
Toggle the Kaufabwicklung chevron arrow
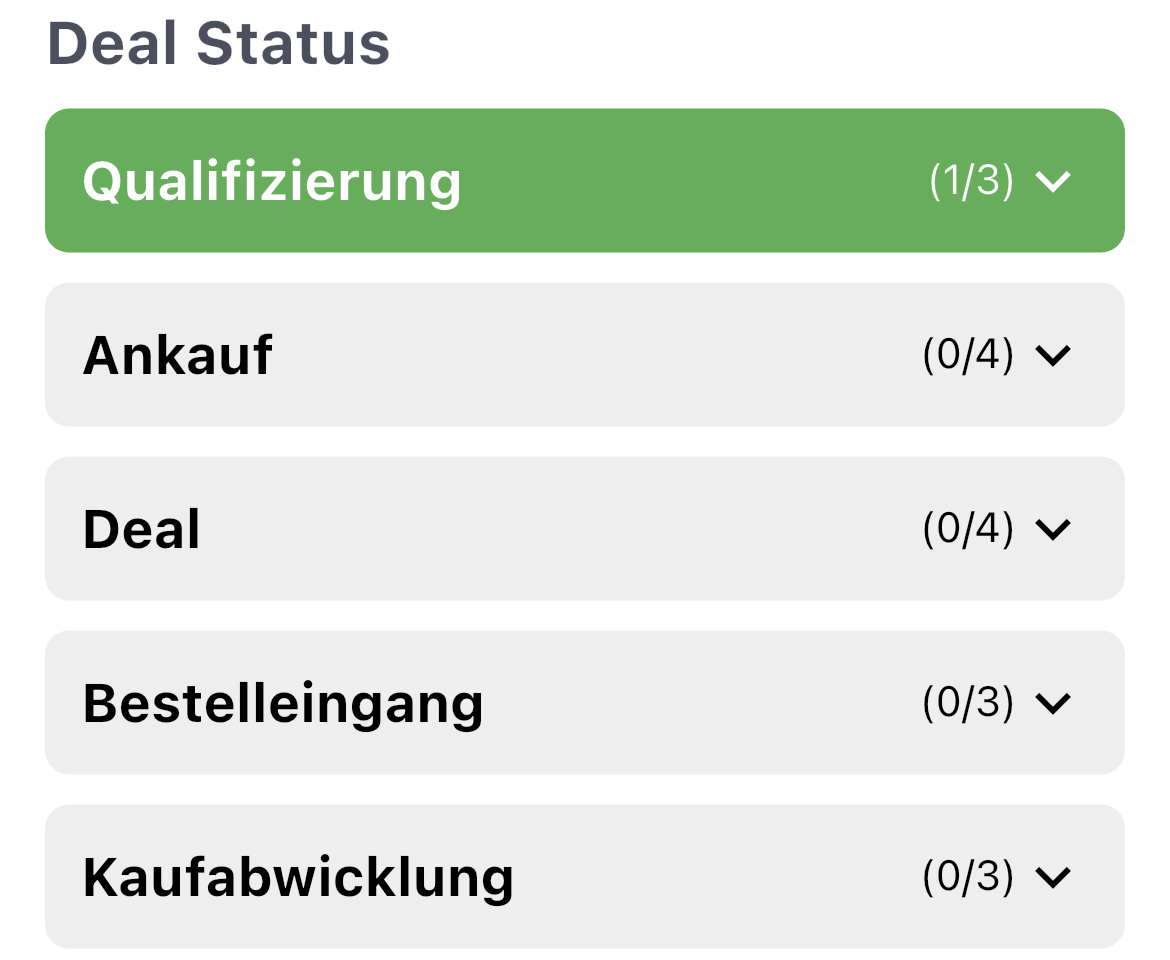1053,877
